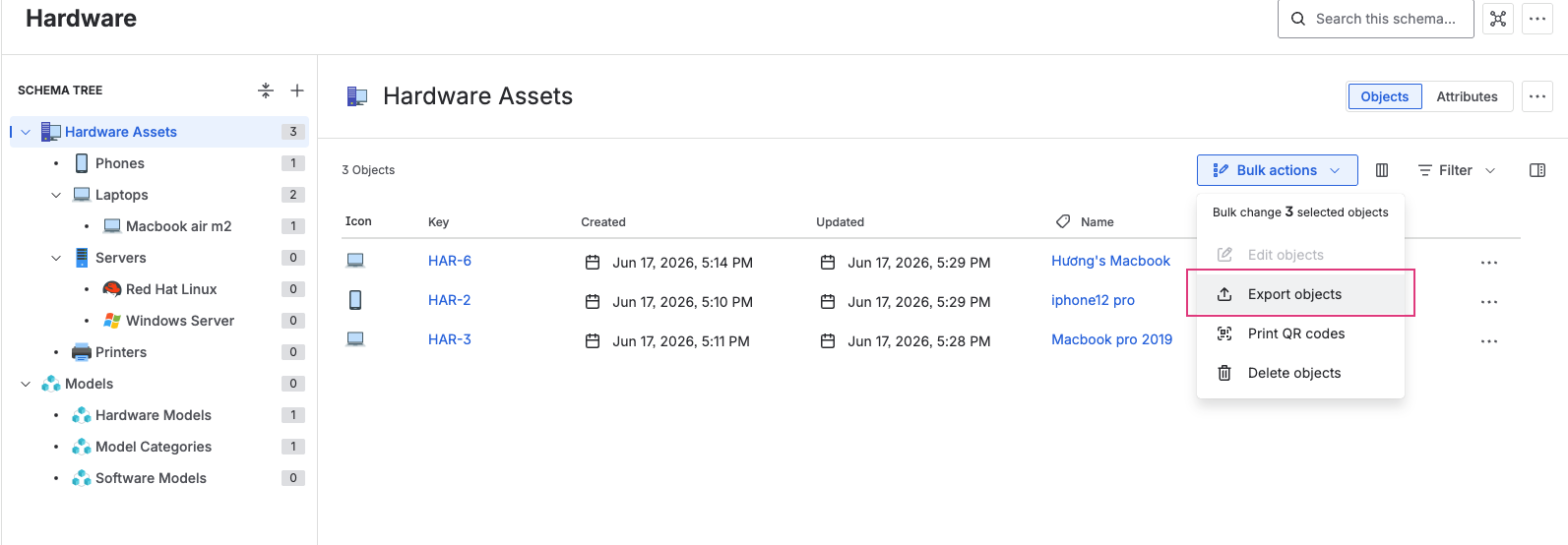This screenshot has height=545, width=1568.
Task: Click the Hardware Assets header icon
Action: point(357,96)
